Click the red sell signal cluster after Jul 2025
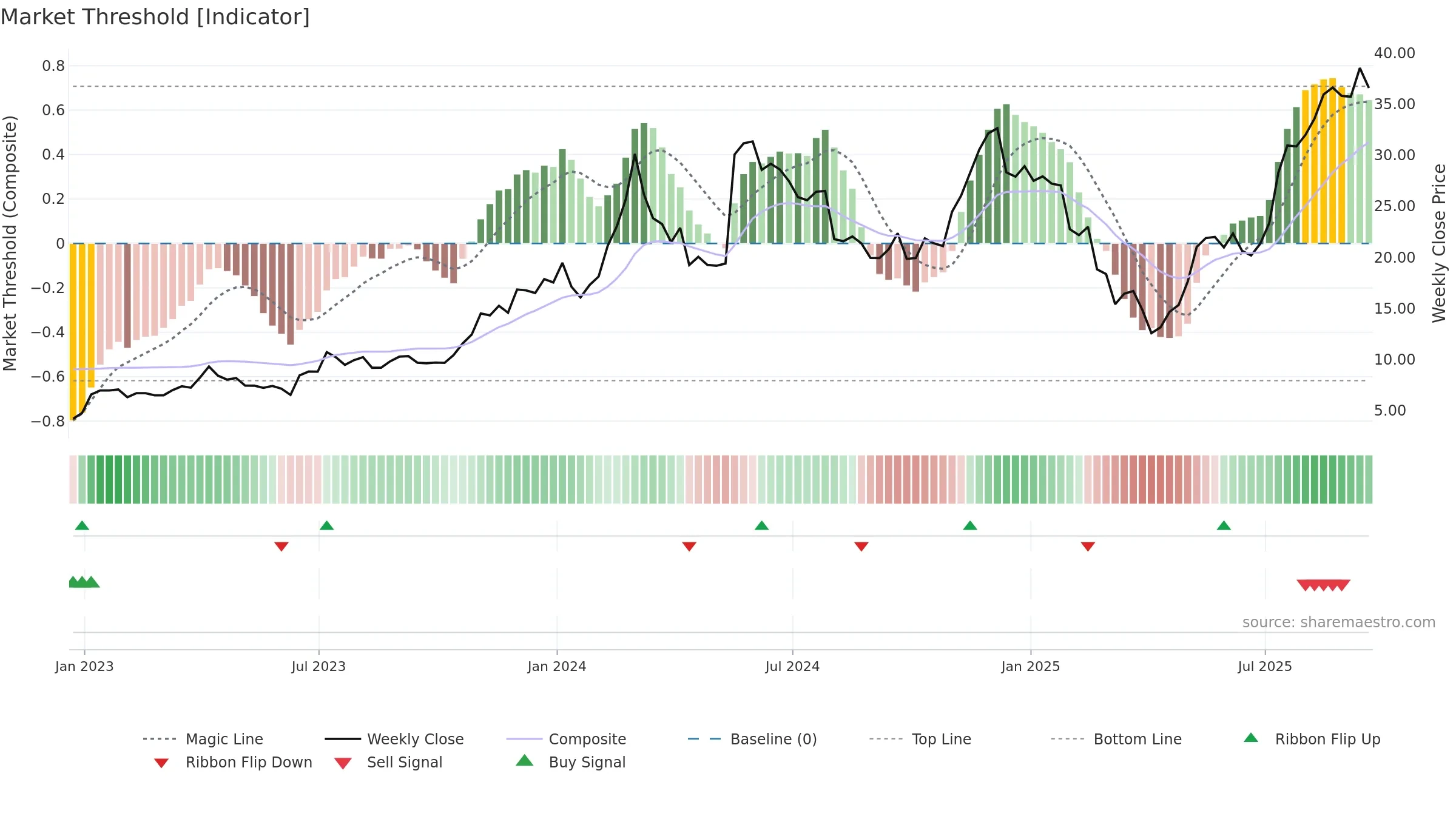 pyautogui.click(x=1323, y=585)
